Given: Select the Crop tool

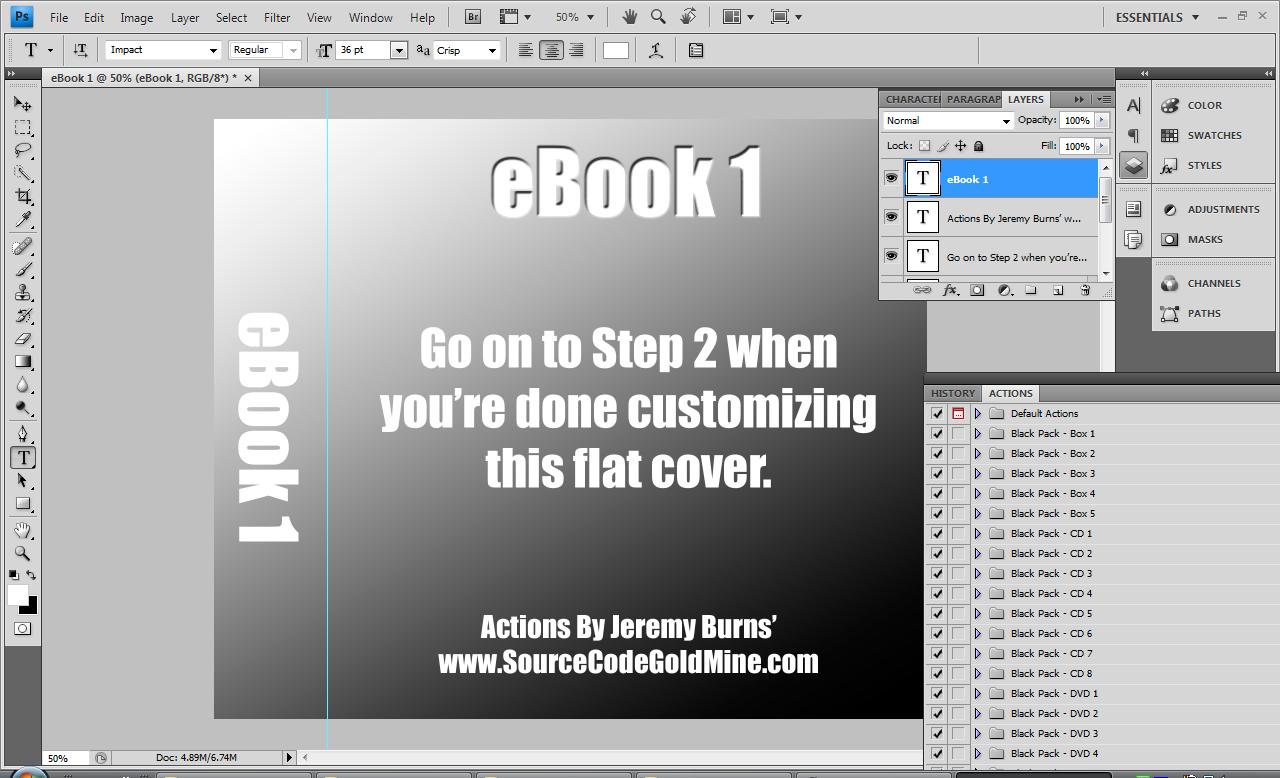Looking at the screenshot, I should coord(23,198).
